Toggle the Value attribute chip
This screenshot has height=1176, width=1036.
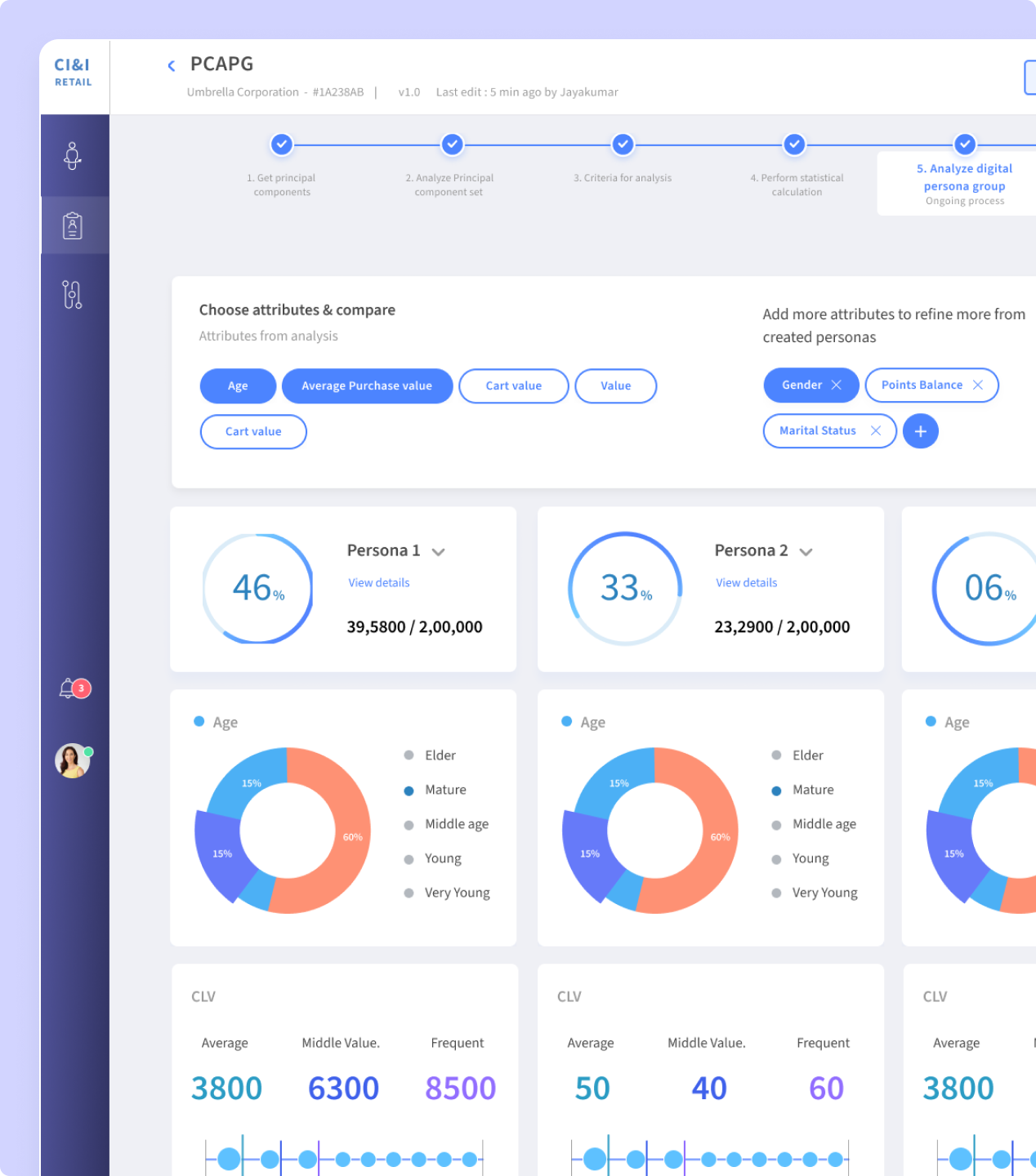pyautogui.click(x=616, y=385)
